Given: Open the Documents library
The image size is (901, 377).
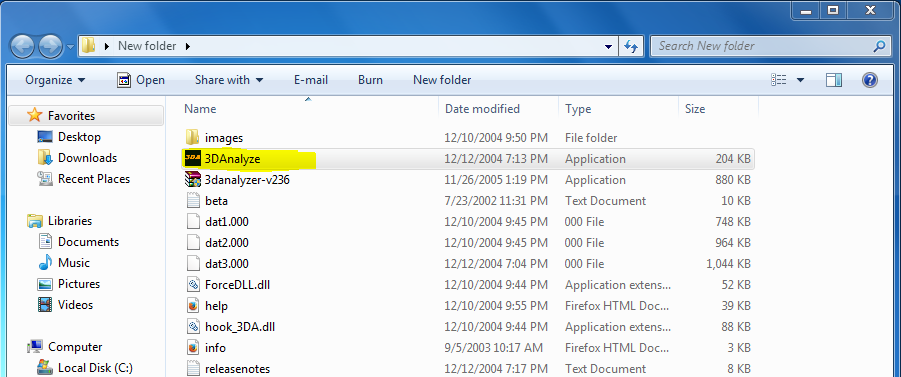Looking at the screenshot, I should click(88, 242).
